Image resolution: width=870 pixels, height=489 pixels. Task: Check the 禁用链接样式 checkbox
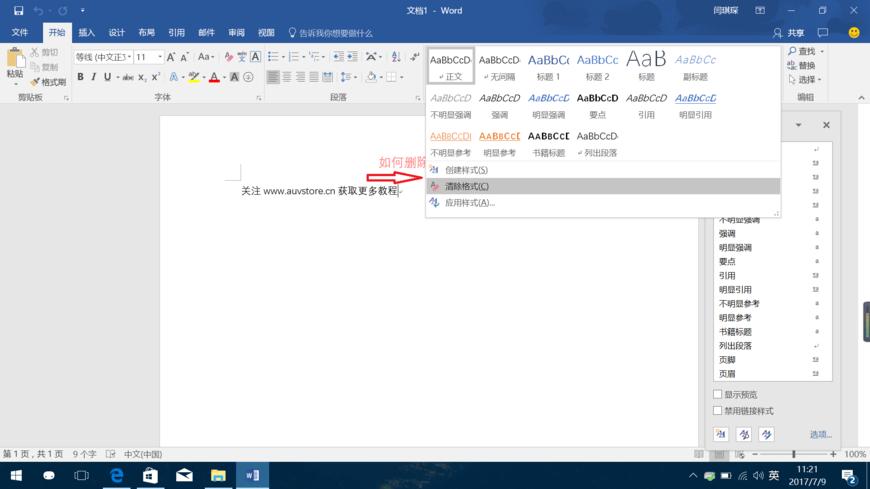point(717,411)
